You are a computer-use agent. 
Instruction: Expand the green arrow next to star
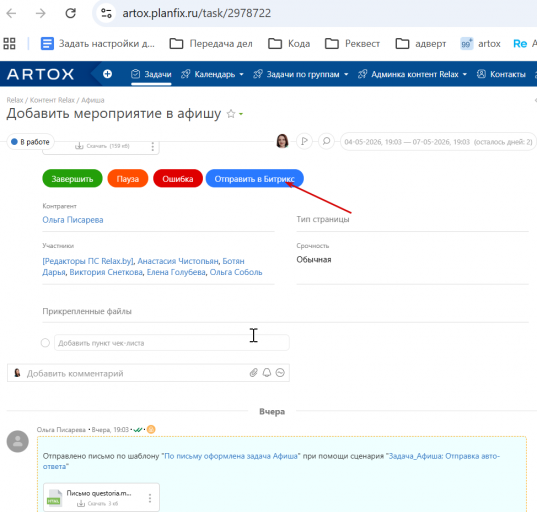(x=241, y=114)
